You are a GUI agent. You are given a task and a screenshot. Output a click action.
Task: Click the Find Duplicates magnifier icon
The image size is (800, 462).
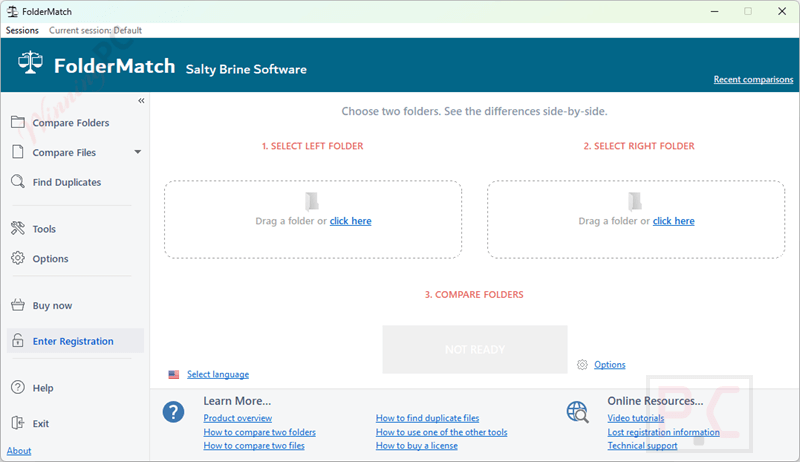(x=18, y=182)
